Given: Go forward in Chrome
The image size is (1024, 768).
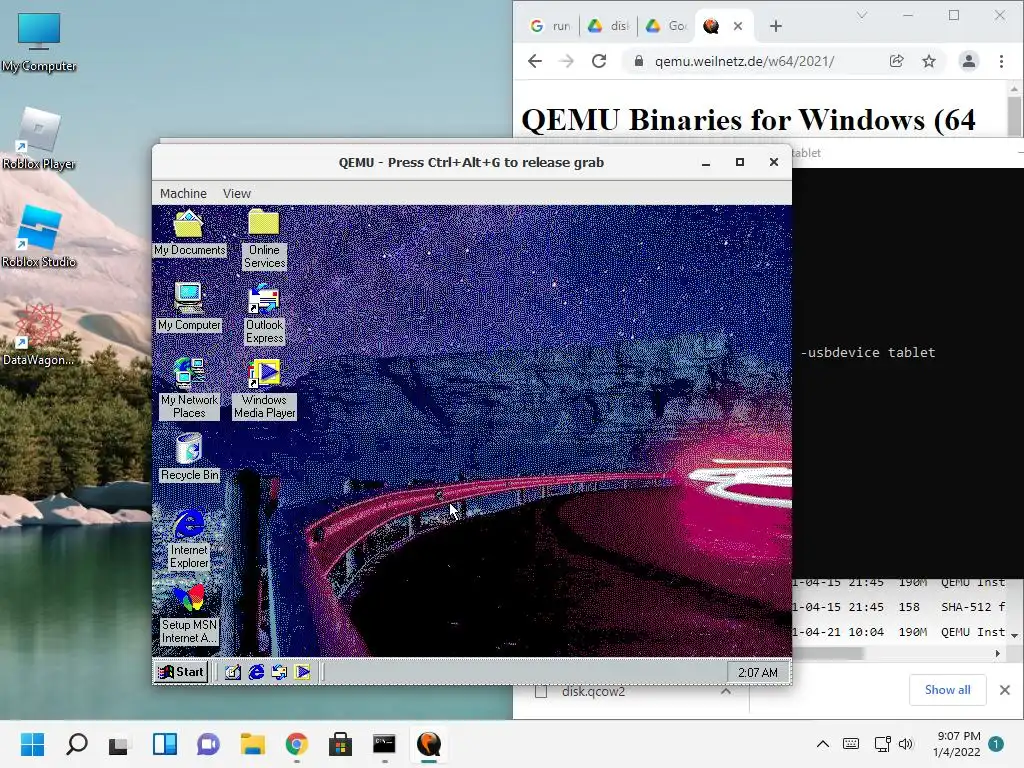Looking at the screenshot, I should point(567,61).
